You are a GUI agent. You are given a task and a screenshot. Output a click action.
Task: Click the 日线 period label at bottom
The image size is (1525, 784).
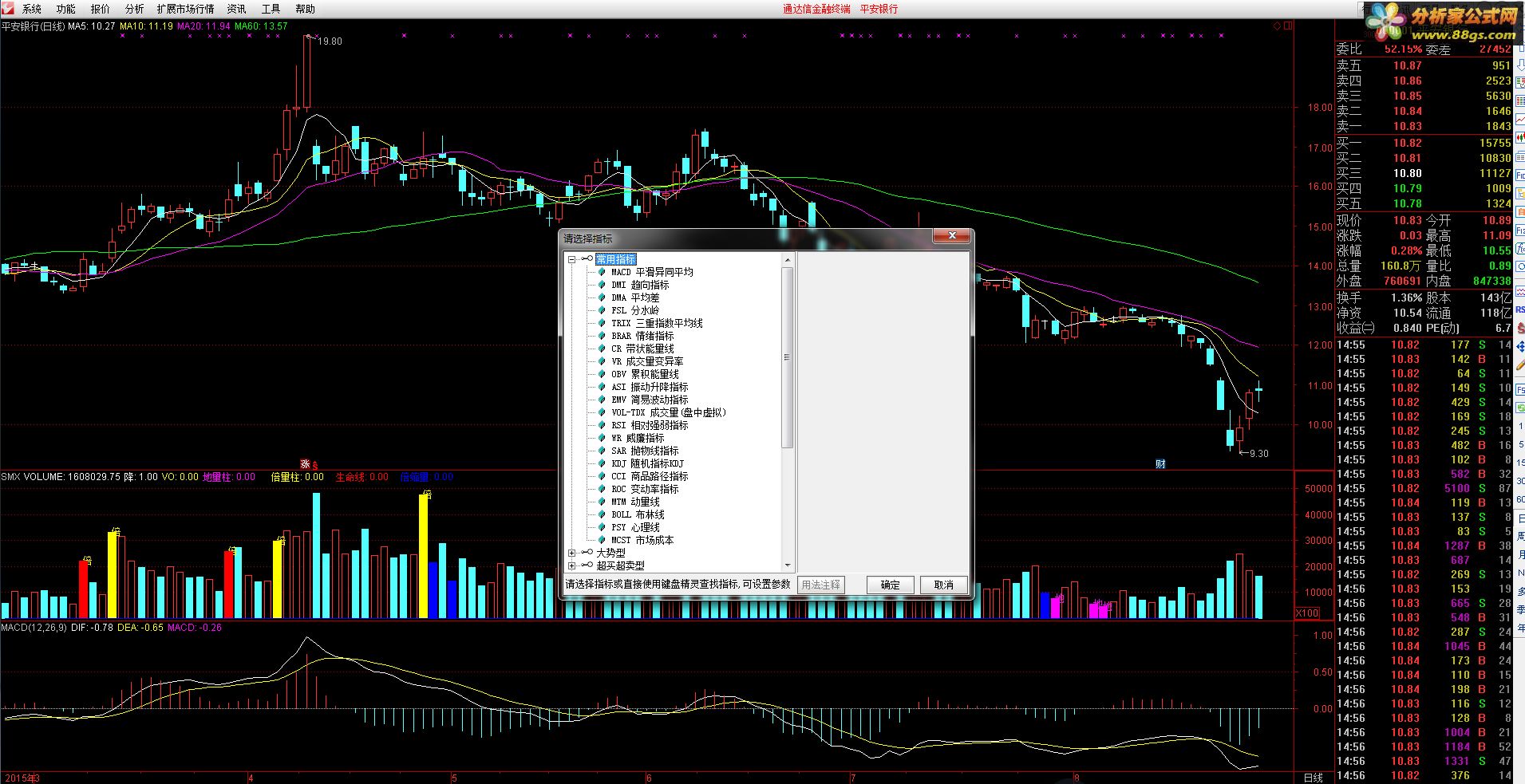pos(1313,778)
